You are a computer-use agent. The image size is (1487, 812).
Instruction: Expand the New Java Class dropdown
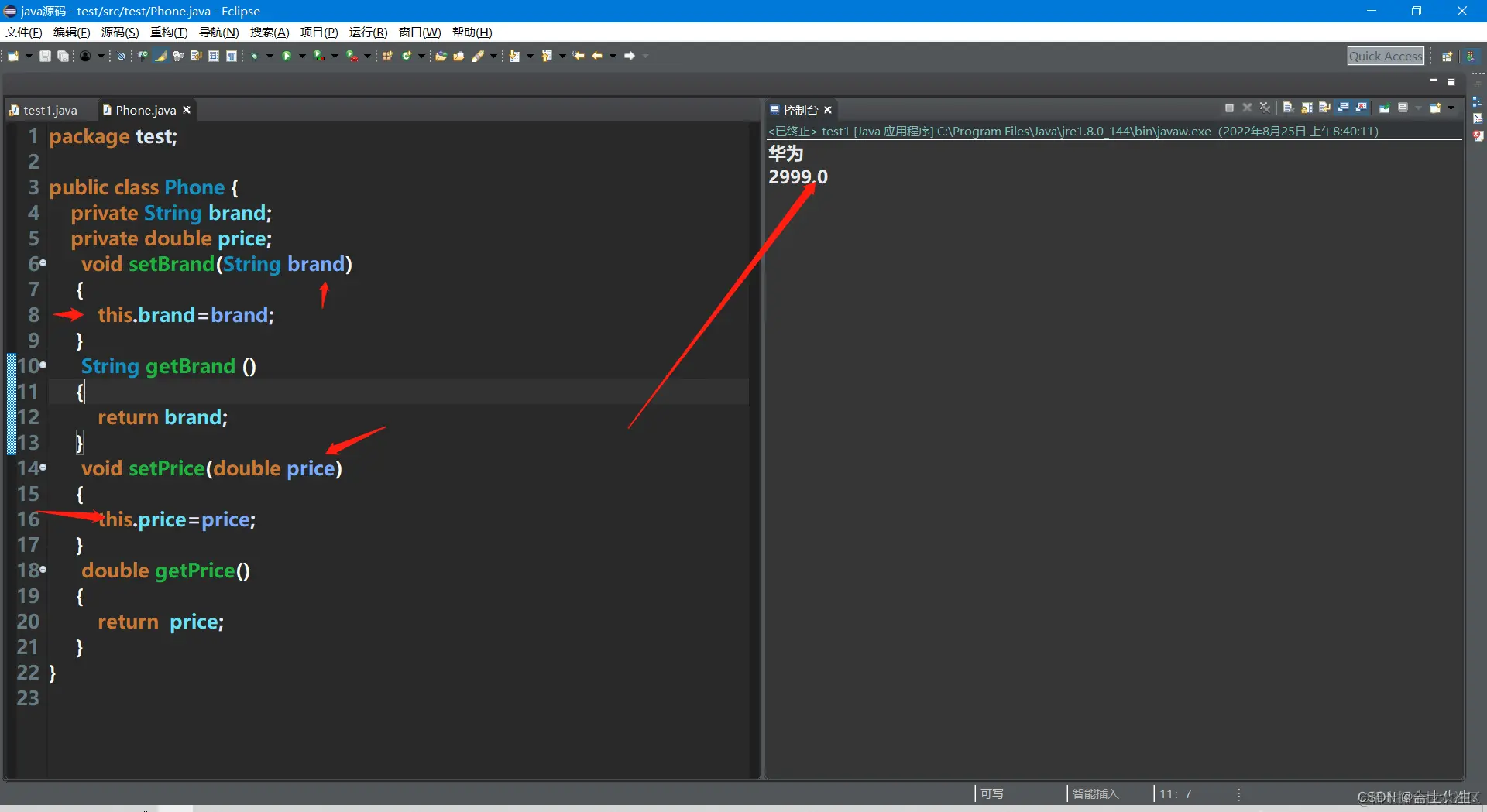click(x=421, y=56)
